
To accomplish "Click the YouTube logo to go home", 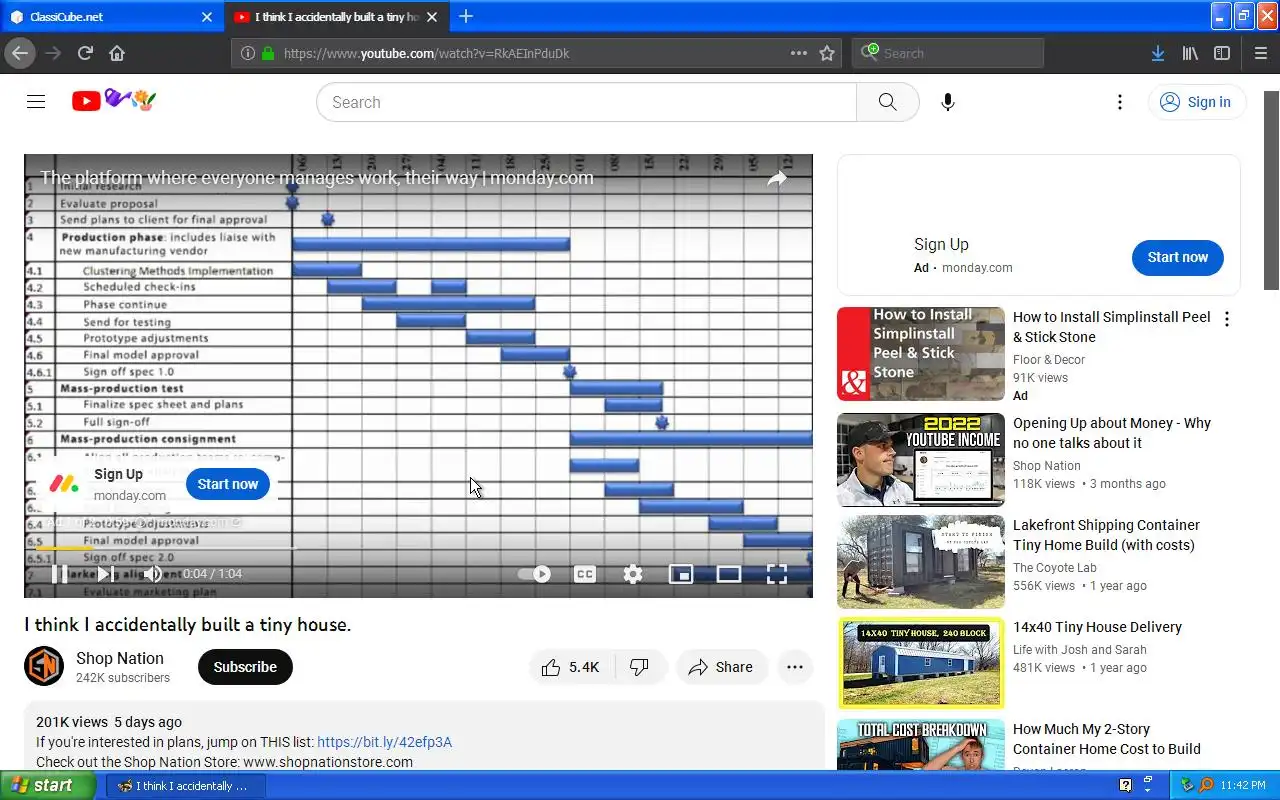I will (114, 100).
